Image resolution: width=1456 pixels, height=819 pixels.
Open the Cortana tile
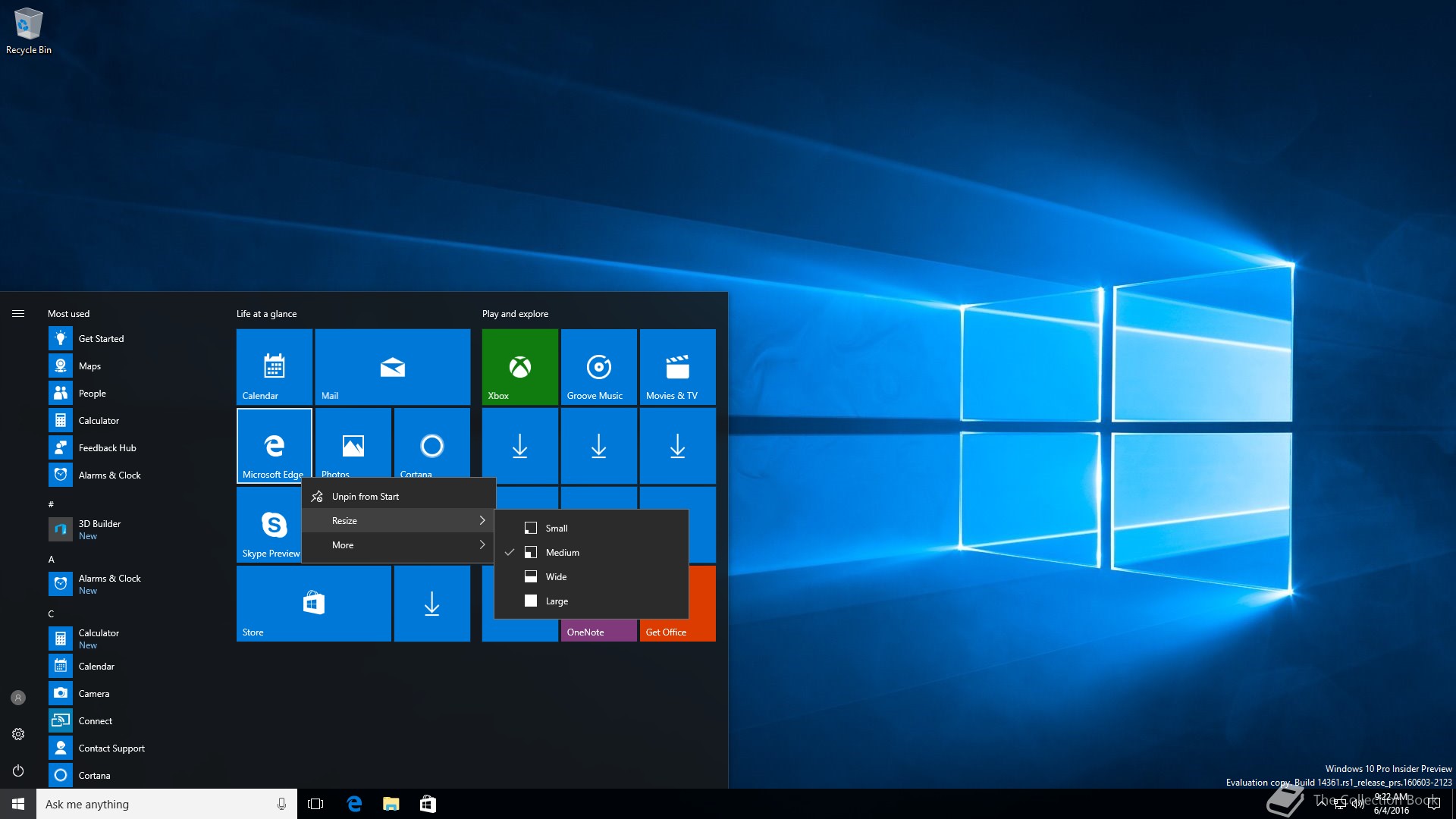[431, 443]
